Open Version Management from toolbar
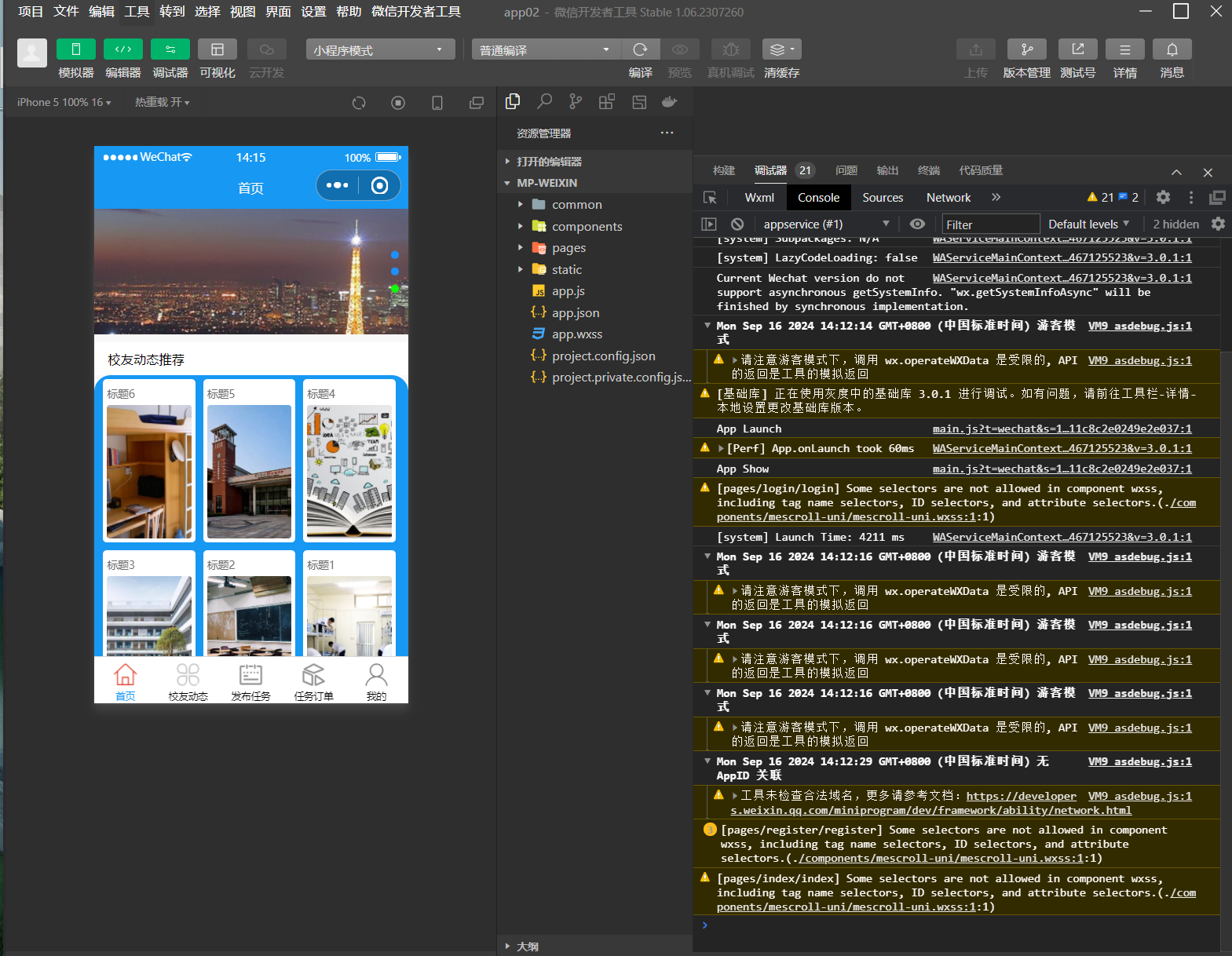The width and height of the screenshot is (1232, 956). tap(1026, 49)
